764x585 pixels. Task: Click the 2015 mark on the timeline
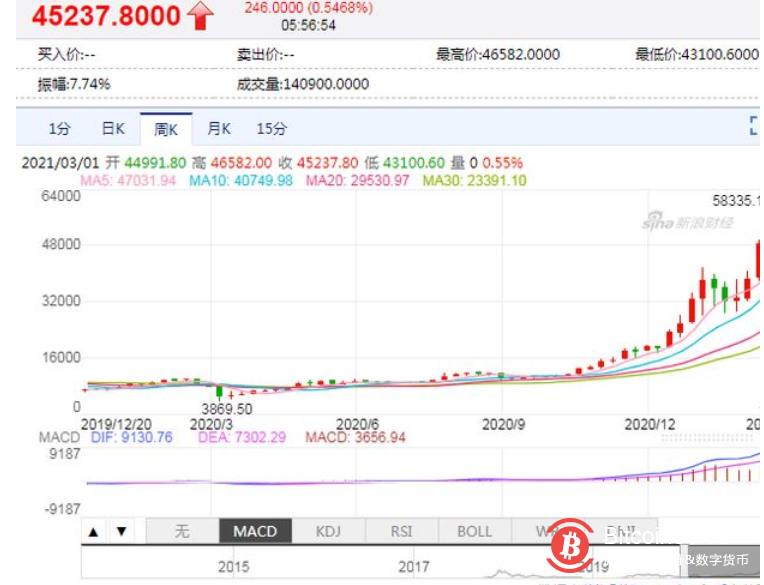233,567
